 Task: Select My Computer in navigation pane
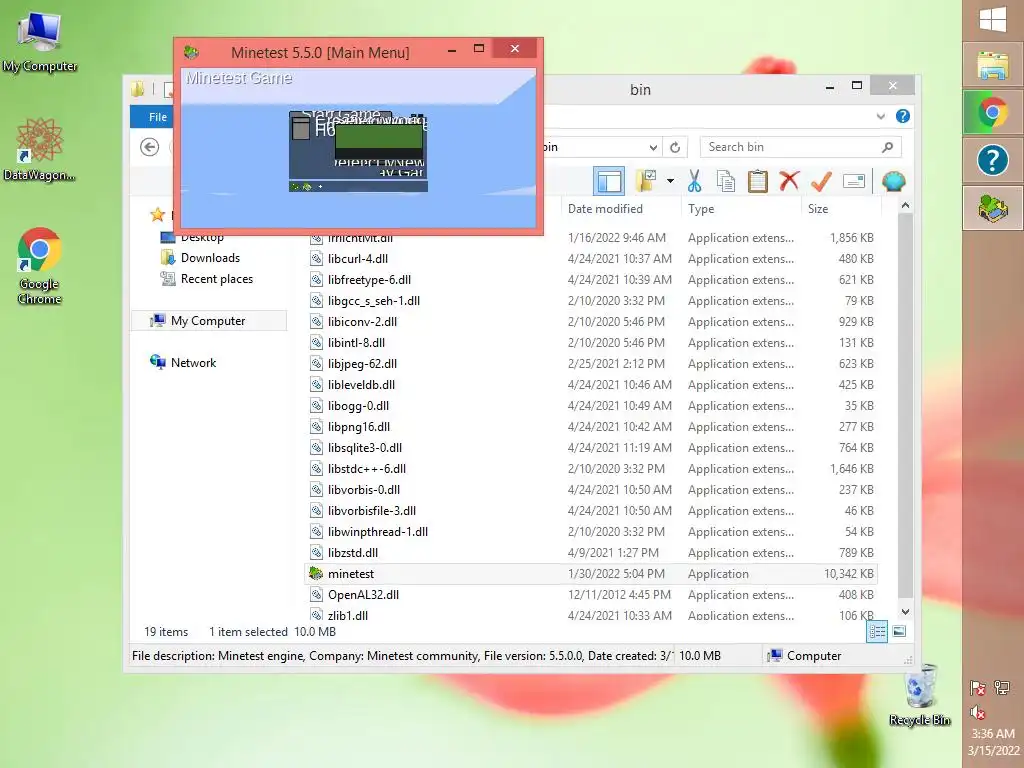(209, 321)
